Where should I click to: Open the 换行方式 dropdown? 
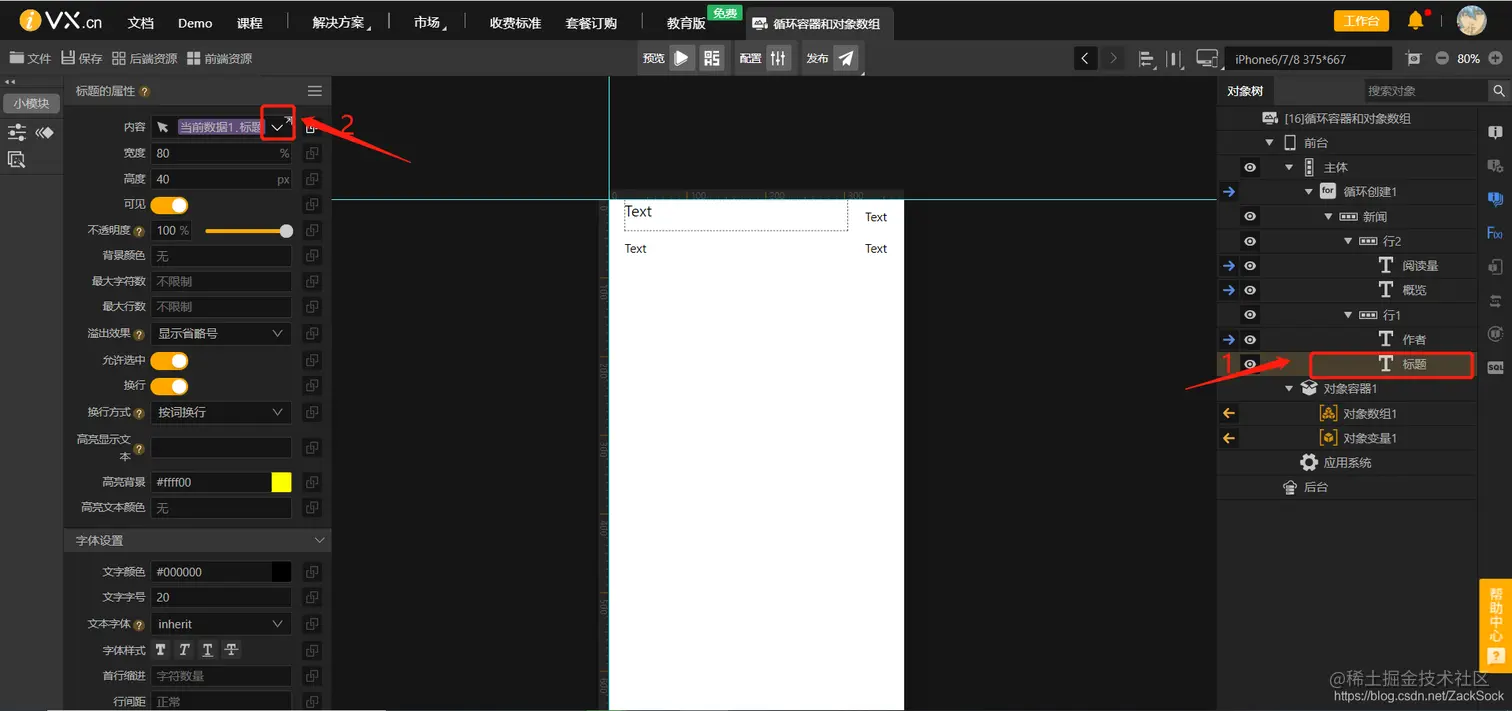pyautogui.click(x=221, y=412)
